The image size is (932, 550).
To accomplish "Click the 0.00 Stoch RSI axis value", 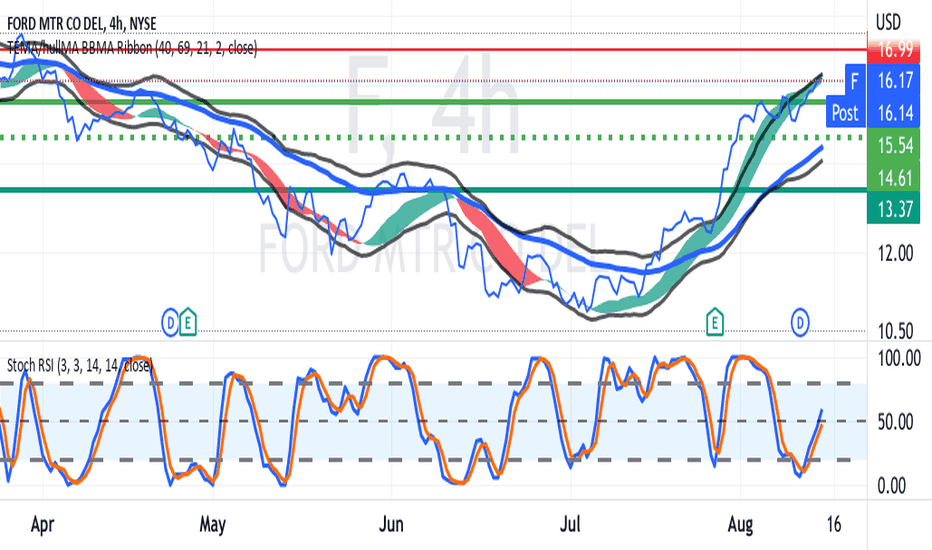I will [x=892, y=486].
